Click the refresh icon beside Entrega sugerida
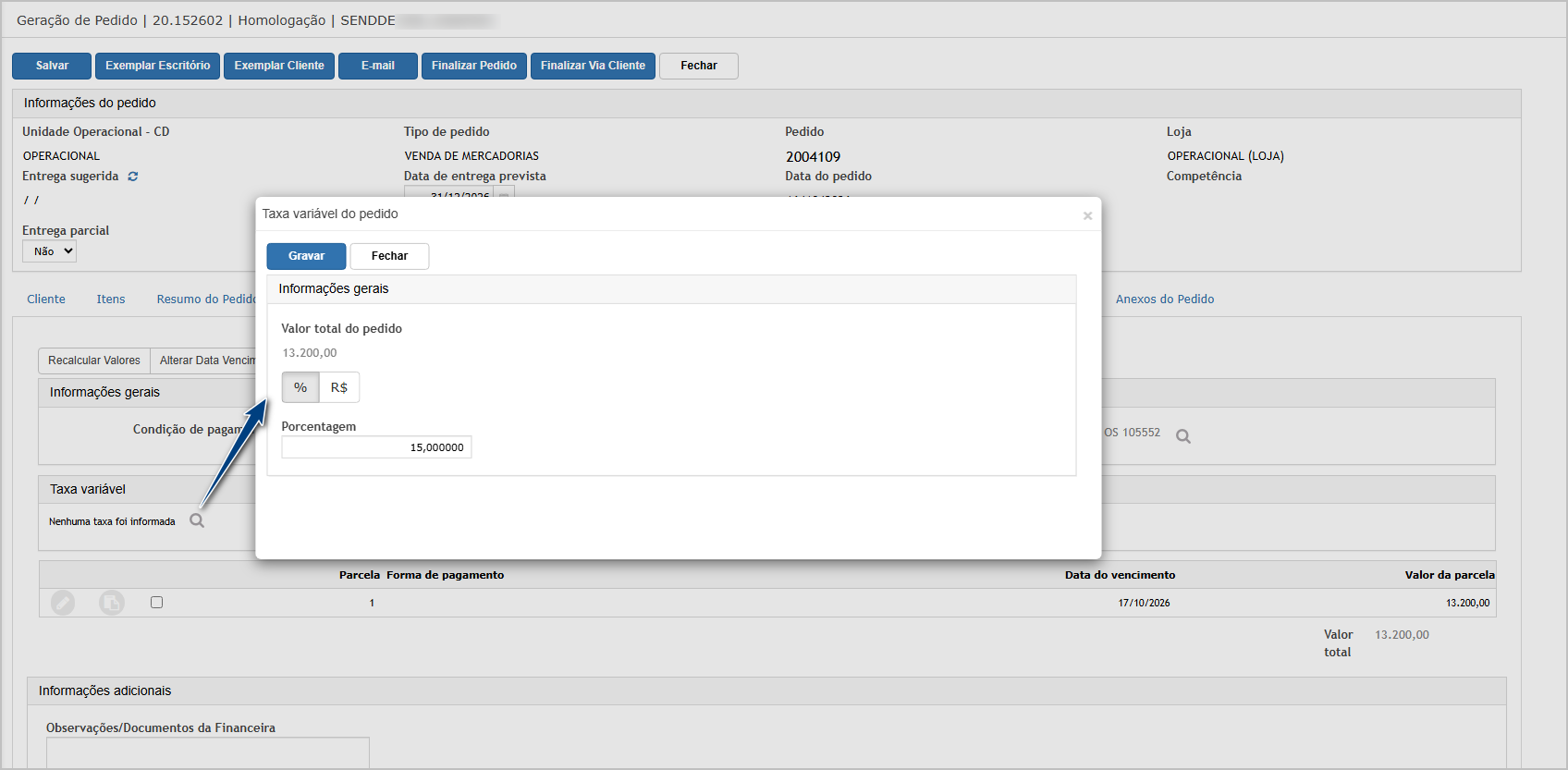 pyautogui.click(x=133, y=177)
